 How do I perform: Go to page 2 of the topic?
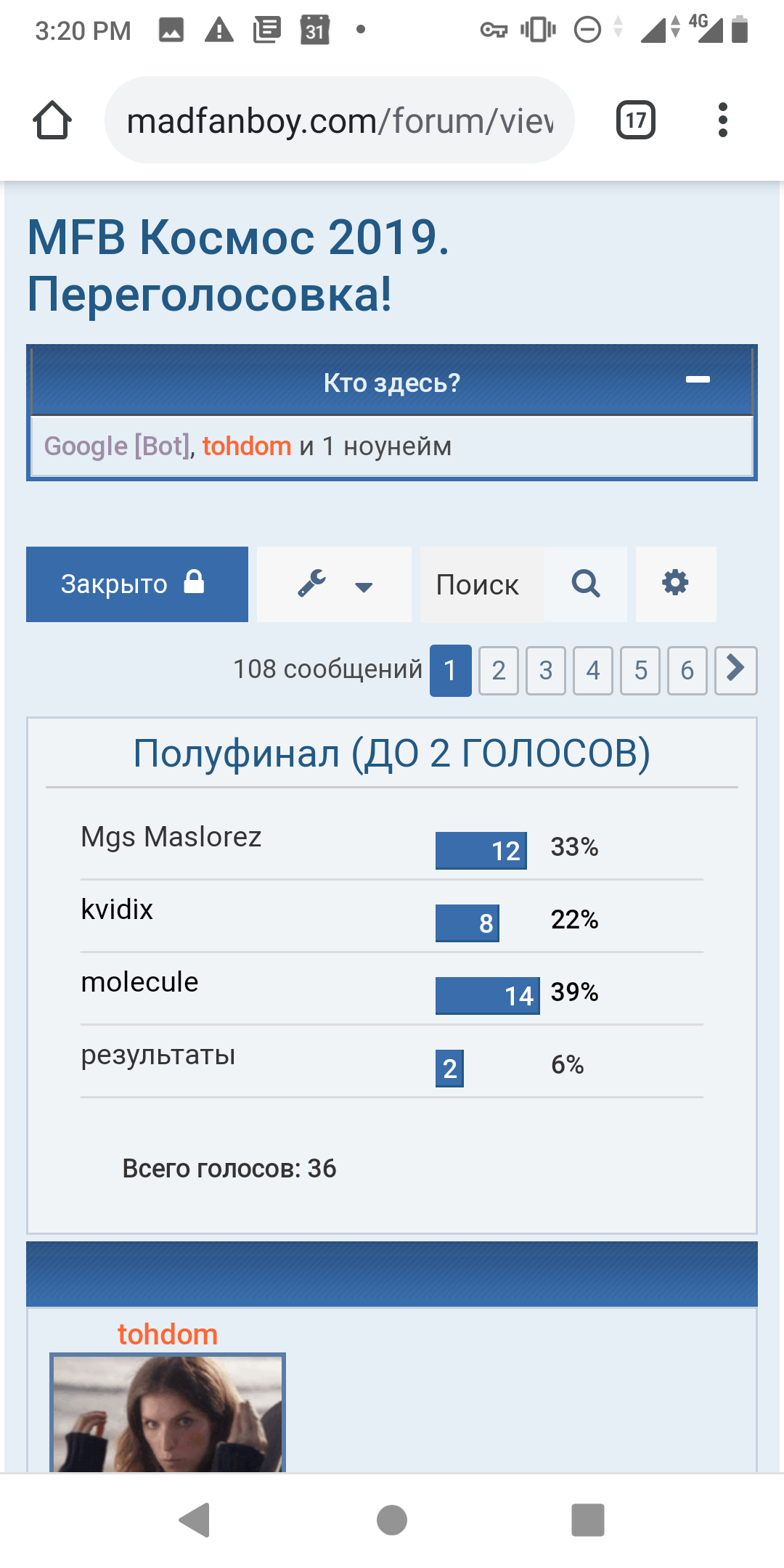[499, 670]
